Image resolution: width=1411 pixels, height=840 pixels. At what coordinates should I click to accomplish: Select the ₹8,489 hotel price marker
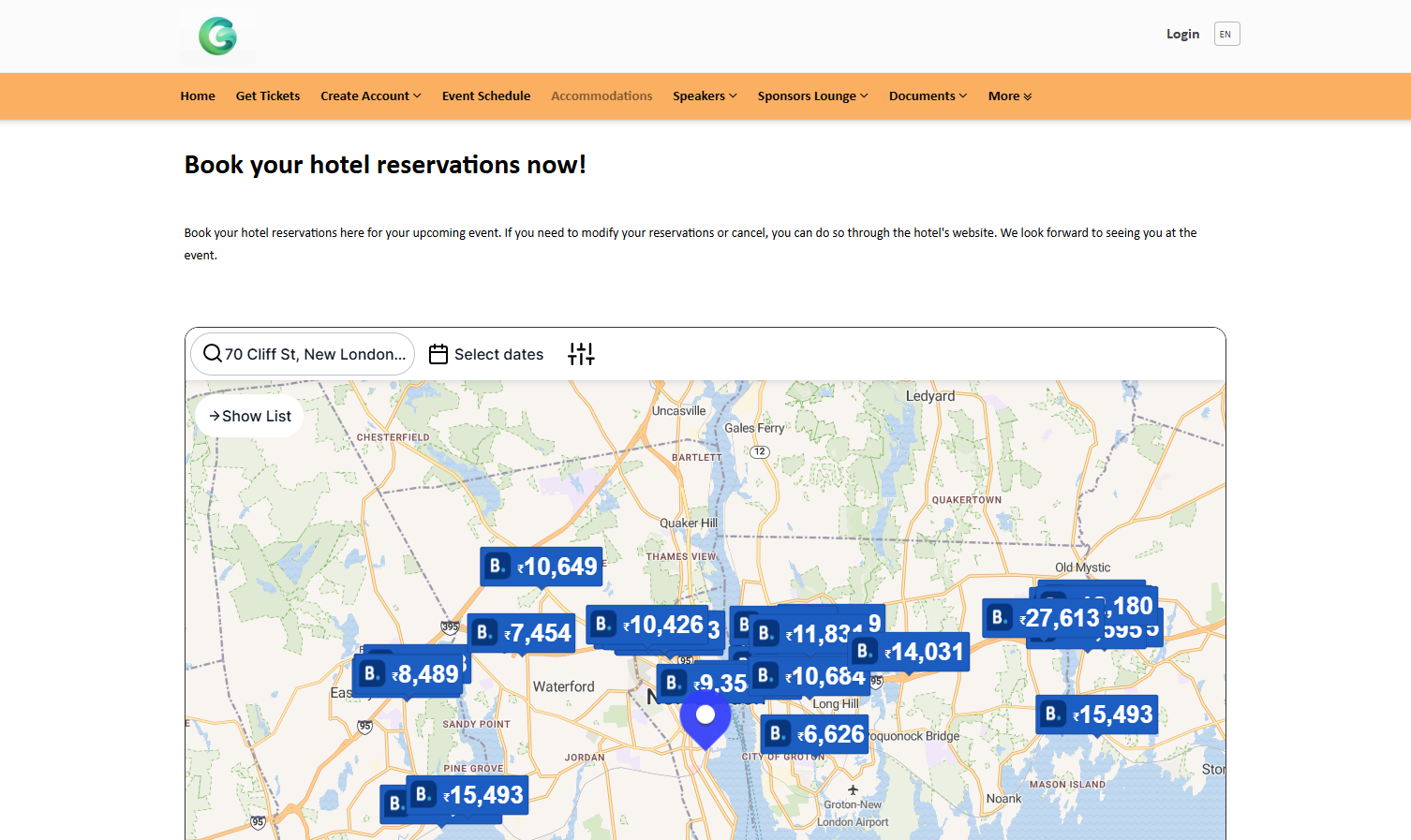pos(408,674)
